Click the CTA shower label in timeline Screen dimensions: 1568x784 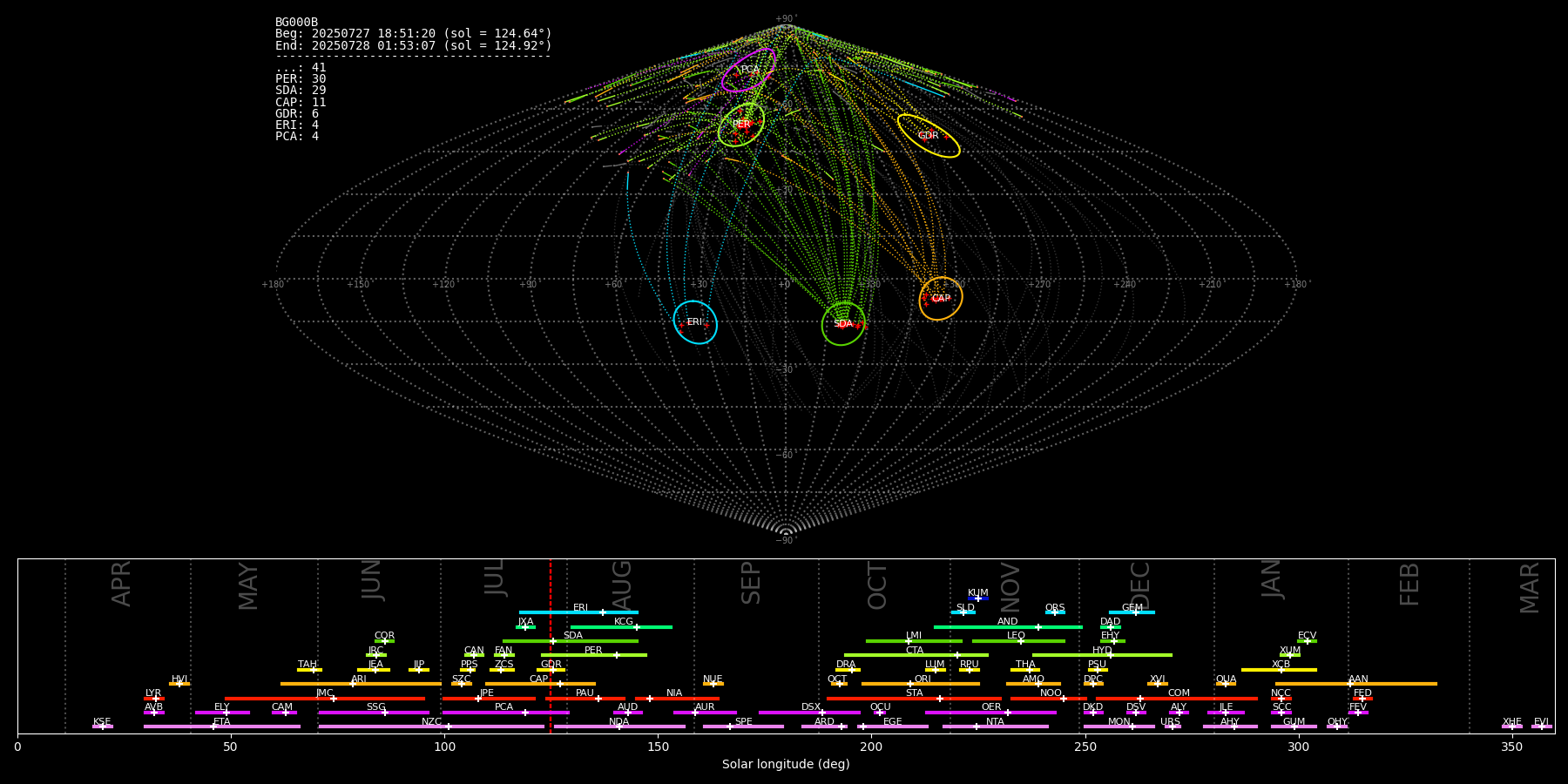(915, 651)
